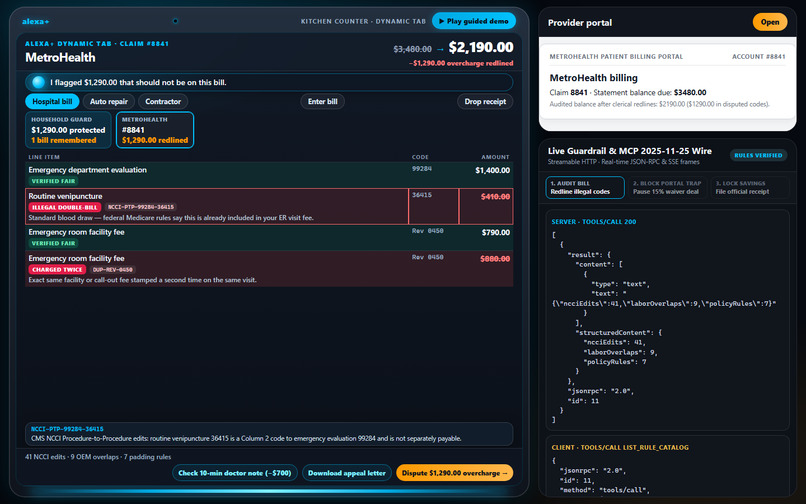
Task: Click the MetroHealth billing heading in portal
Action: (594, 78)
